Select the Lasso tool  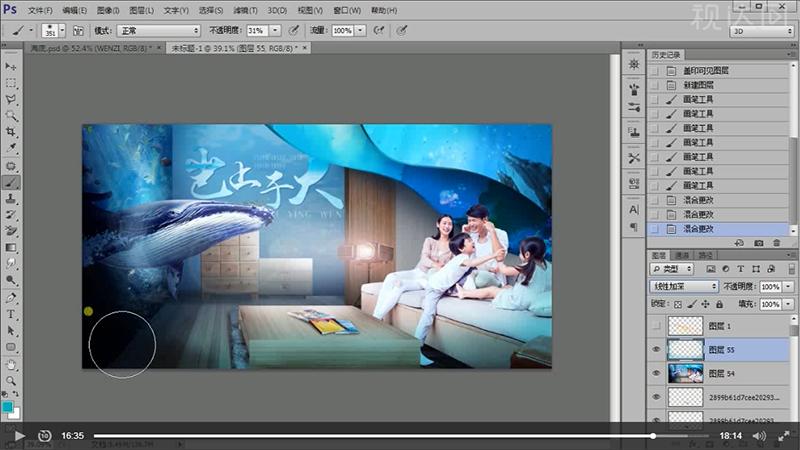(x=11, y=100)
